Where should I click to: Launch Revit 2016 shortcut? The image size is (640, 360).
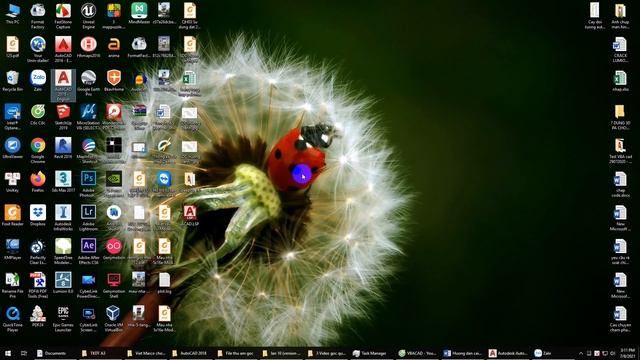[63, 148]
